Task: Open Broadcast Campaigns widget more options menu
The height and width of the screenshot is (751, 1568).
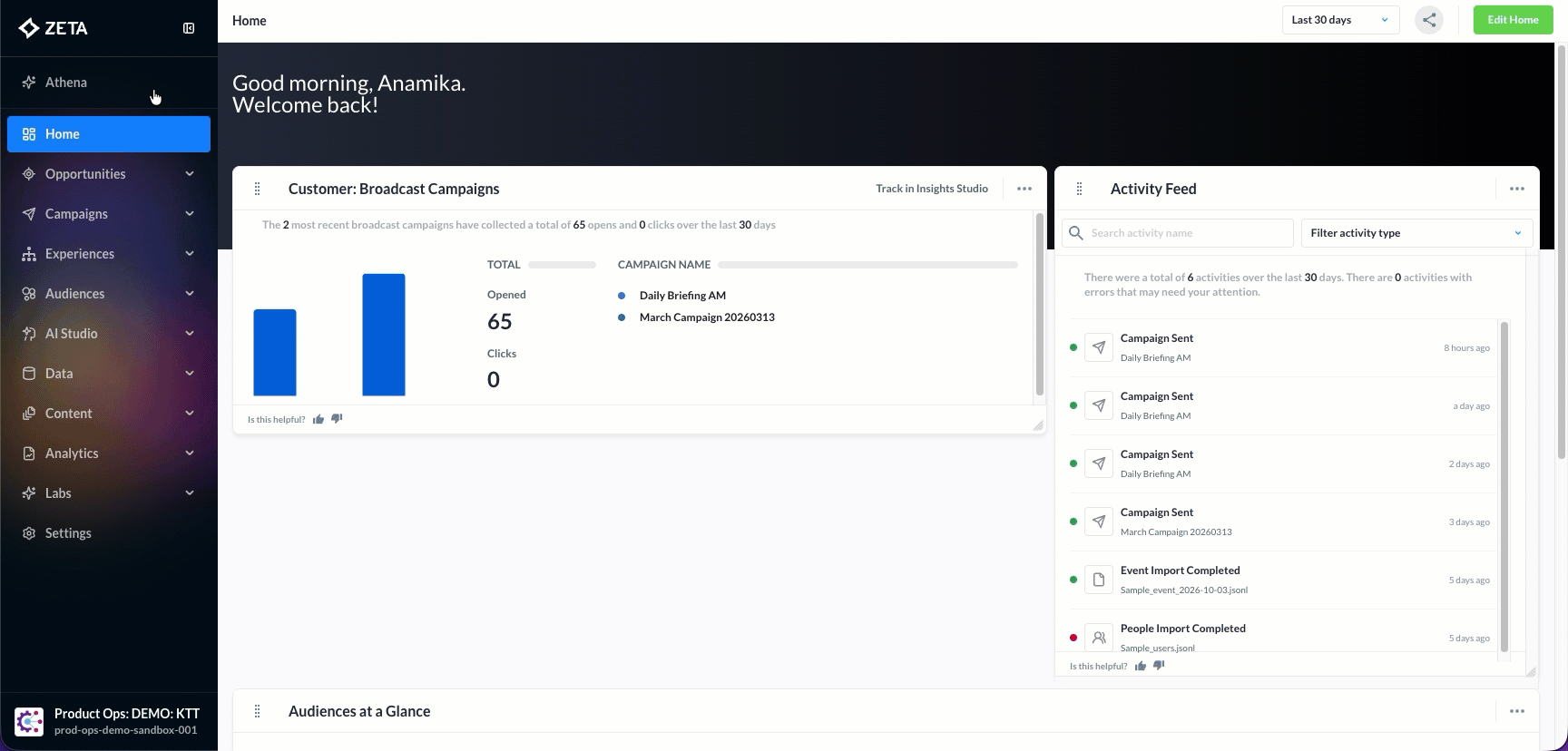Action: click(x=1024, y=189)
